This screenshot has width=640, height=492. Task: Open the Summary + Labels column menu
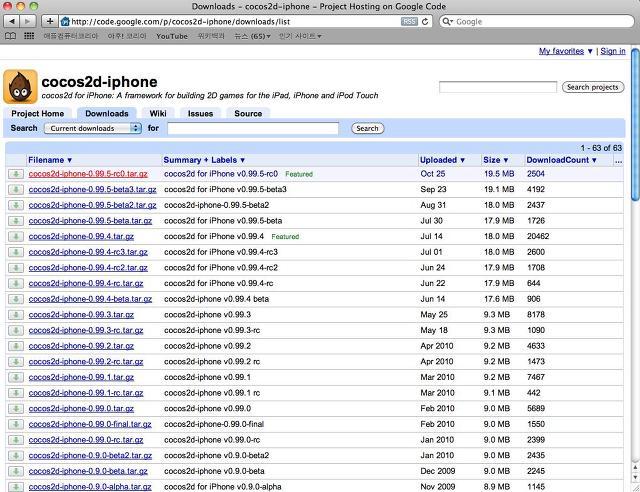[204, 160]
